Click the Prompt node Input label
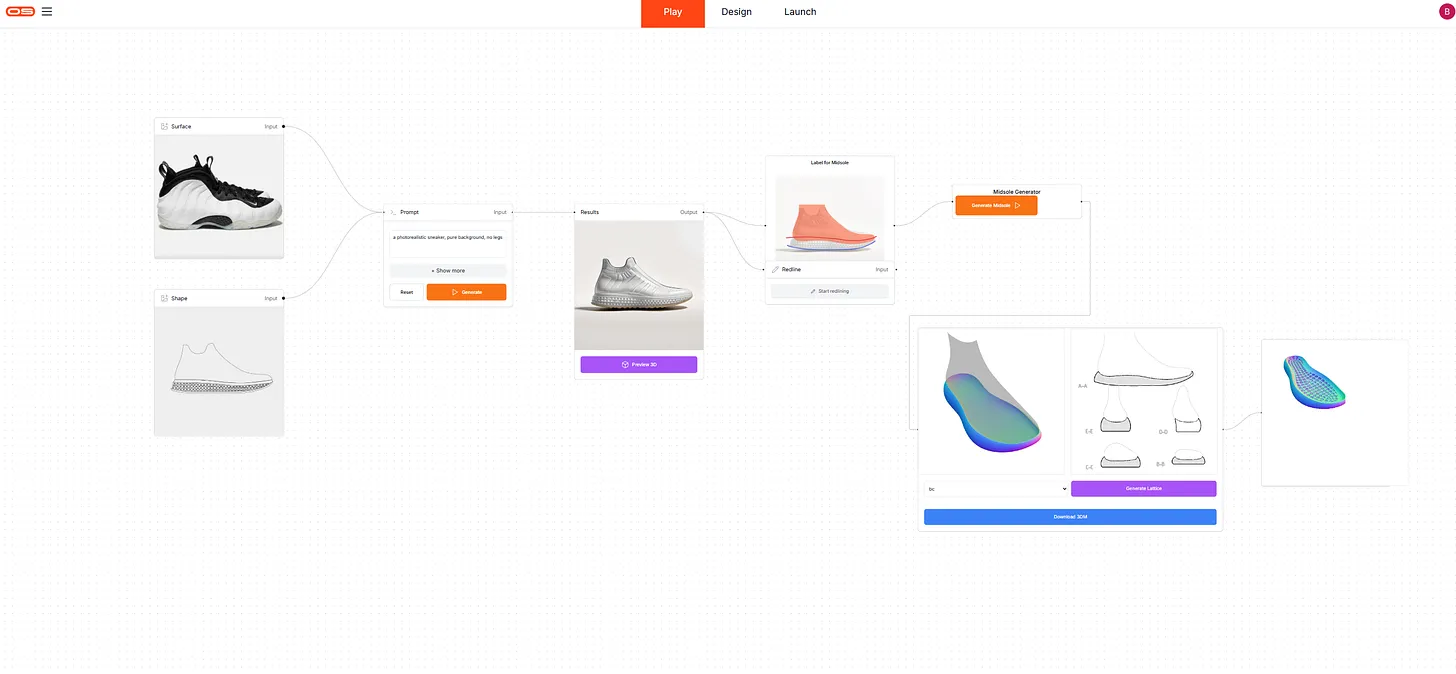Screen dimensions: 1456x674 pos(500,213)
